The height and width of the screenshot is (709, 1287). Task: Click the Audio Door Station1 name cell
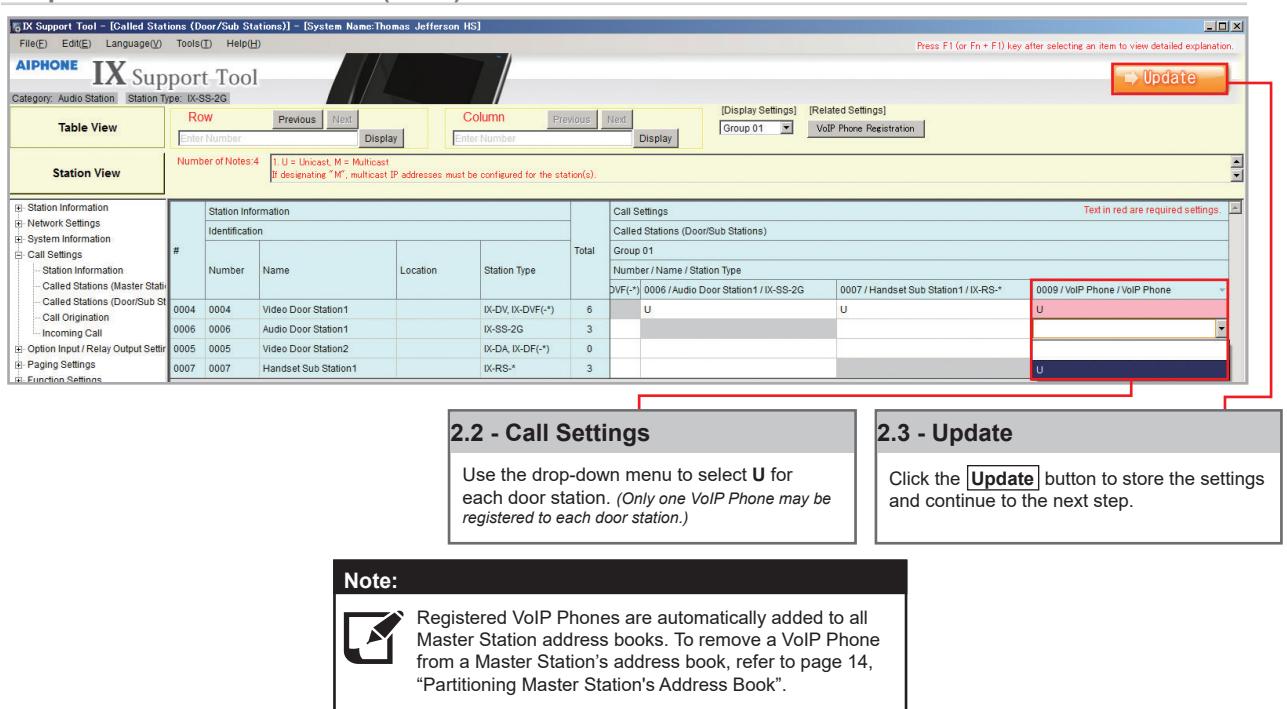pos(326,328)
